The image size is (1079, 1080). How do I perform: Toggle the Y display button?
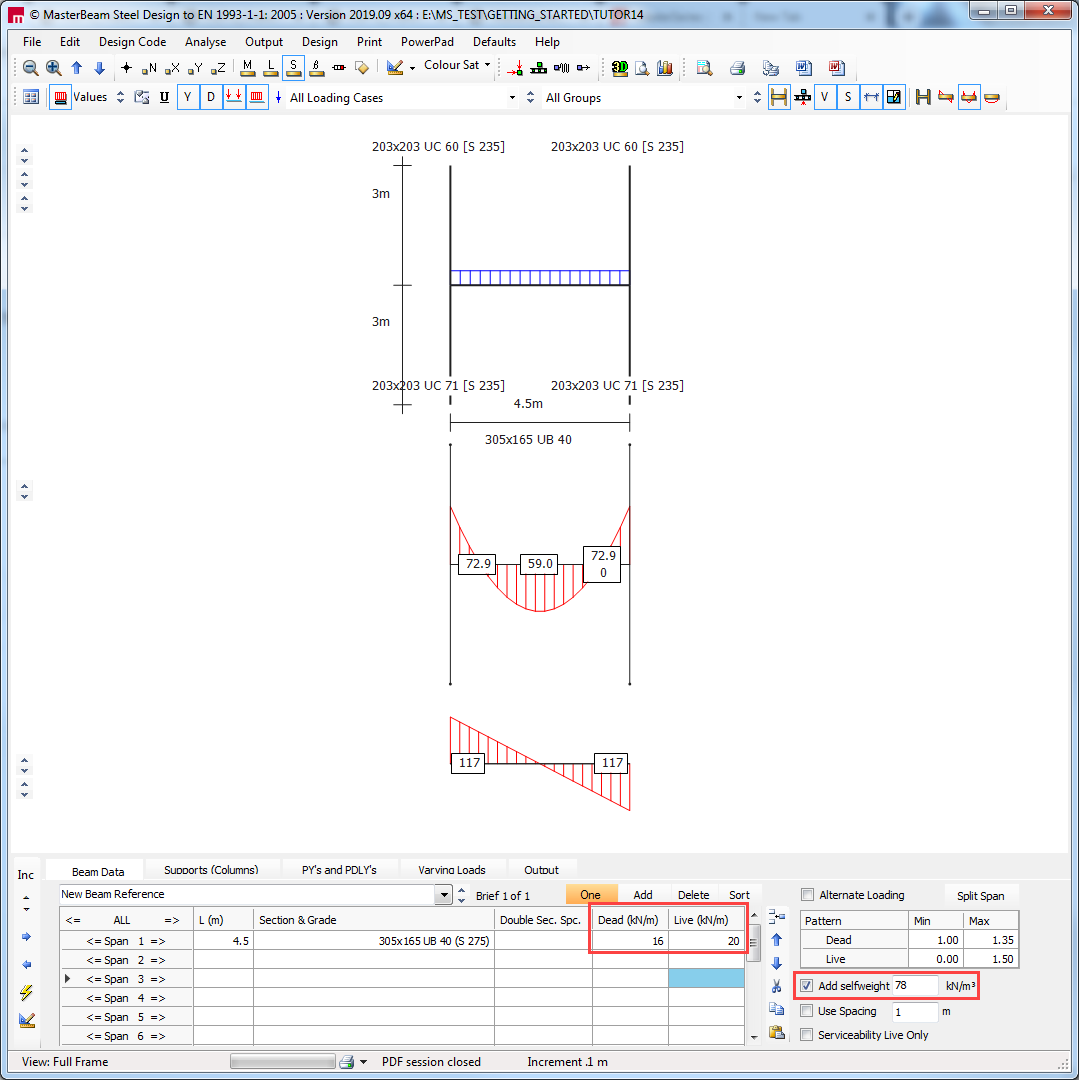187,97
